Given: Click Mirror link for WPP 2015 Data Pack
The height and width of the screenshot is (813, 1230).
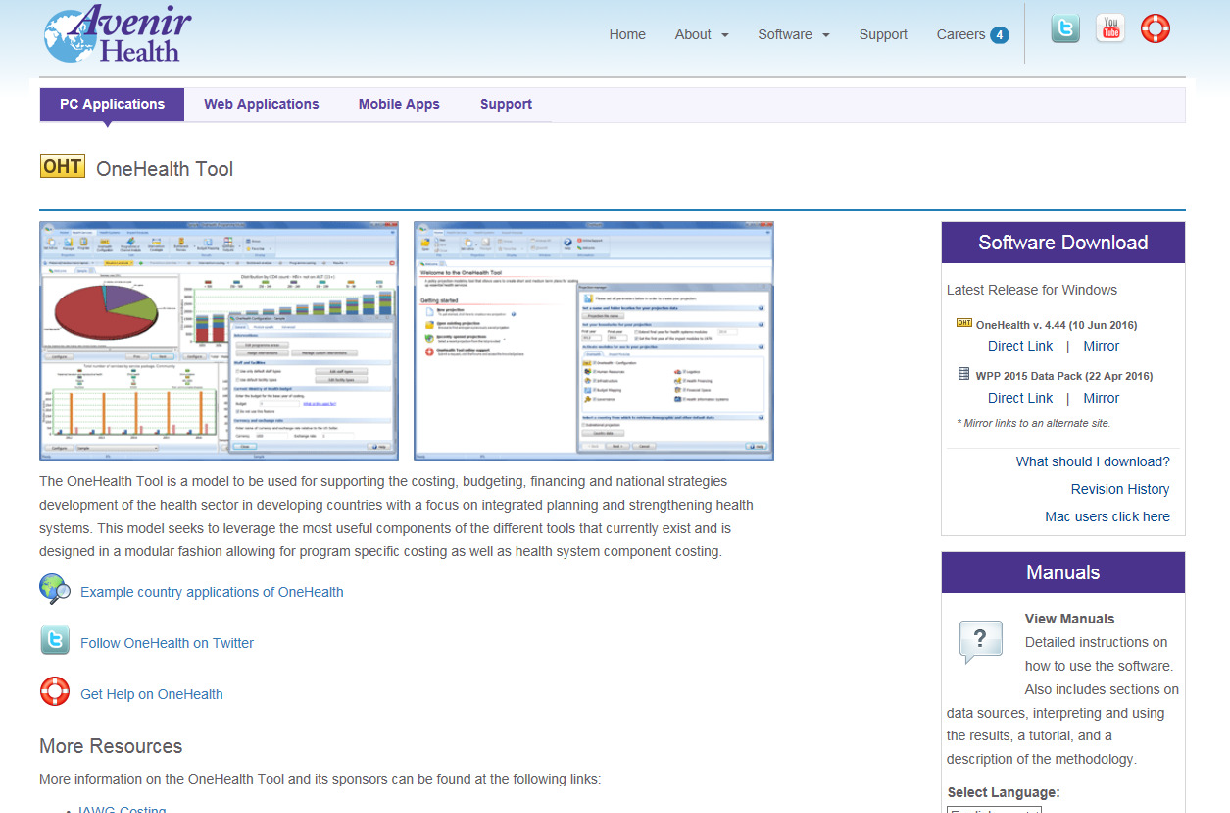Looking at the screenshot, I should tap(1101, 398).
